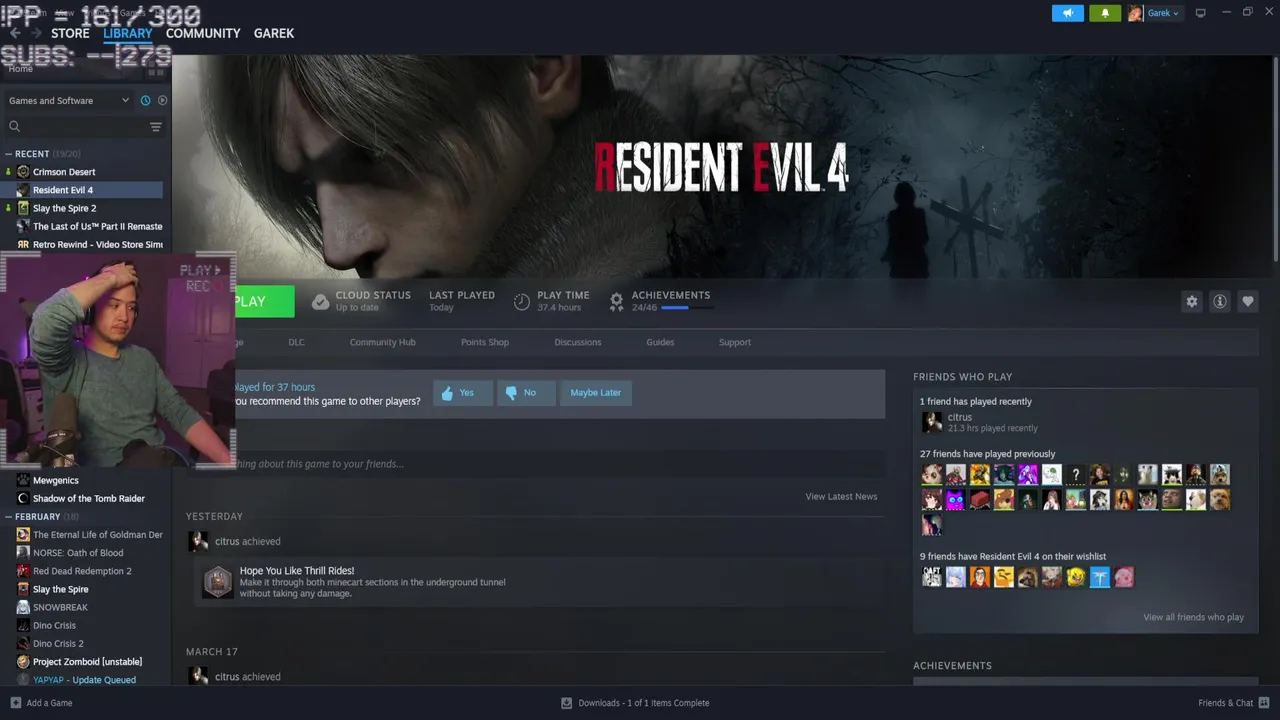The height and width of the screenshot is (720, 1280).
Task: Open the announcements megaphone icon
Action: pyautogui.click(x=1067, y=13)
